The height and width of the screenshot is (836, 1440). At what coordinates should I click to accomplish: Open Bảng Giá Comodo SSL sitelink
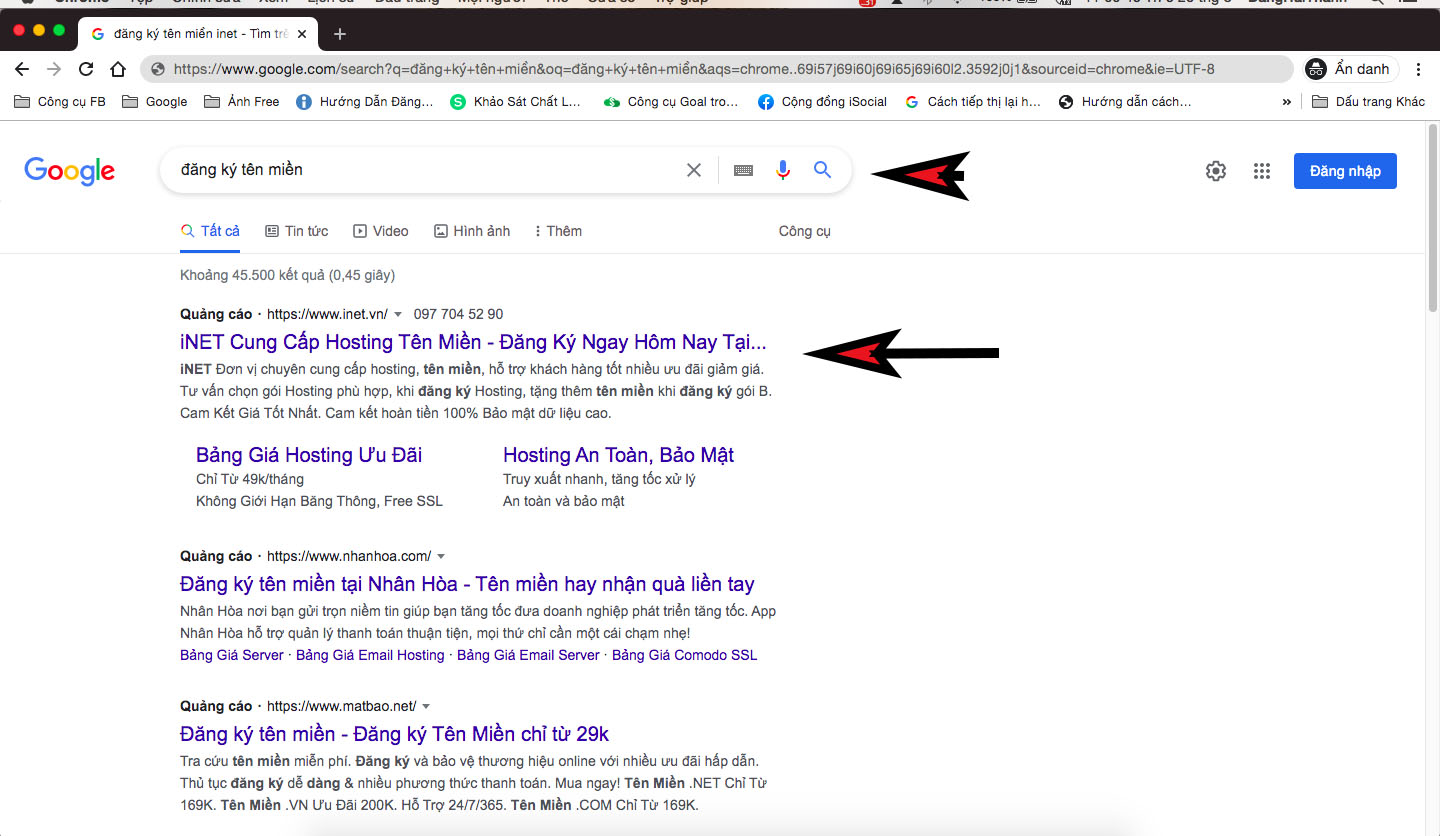point(685,655)
